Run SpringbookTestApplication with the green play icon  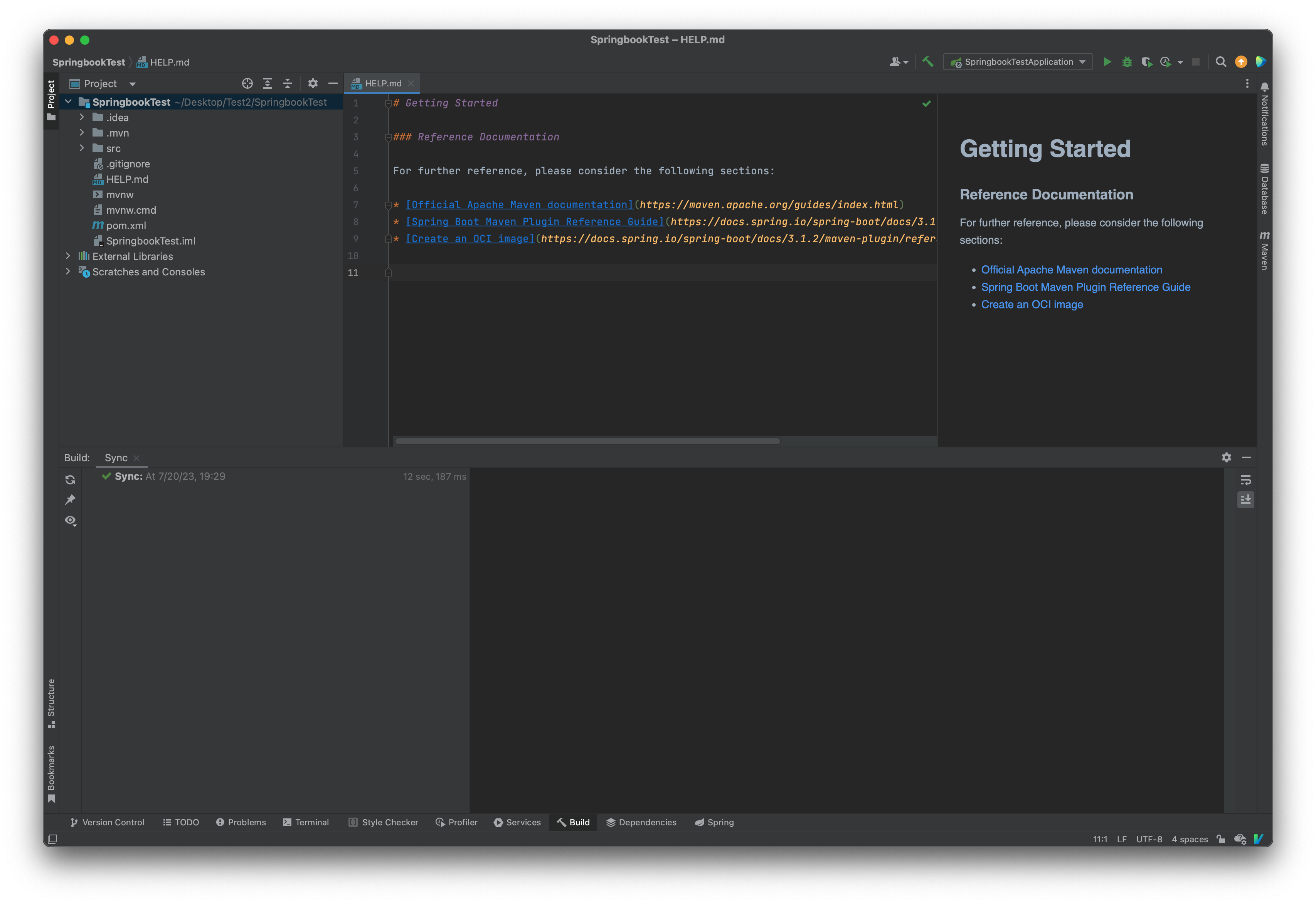(x=1106, y=62)
